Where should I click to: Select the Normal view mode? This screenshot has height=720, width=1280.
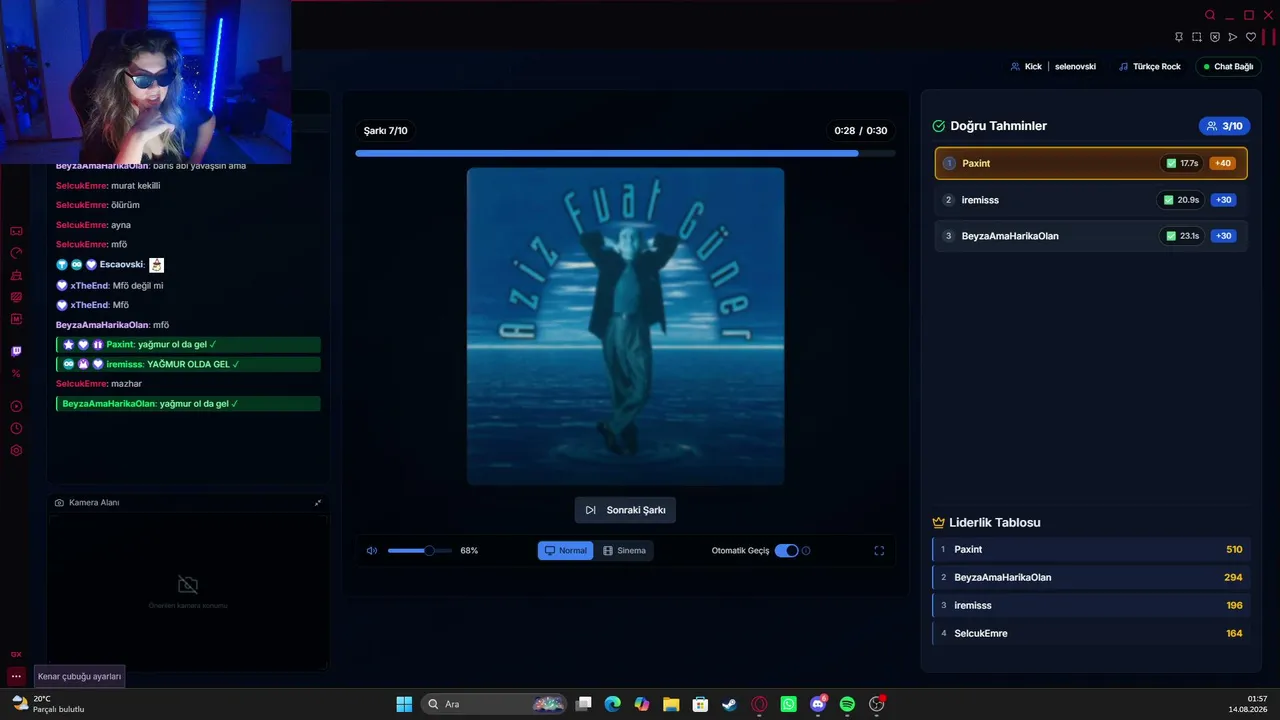(566, 550)
